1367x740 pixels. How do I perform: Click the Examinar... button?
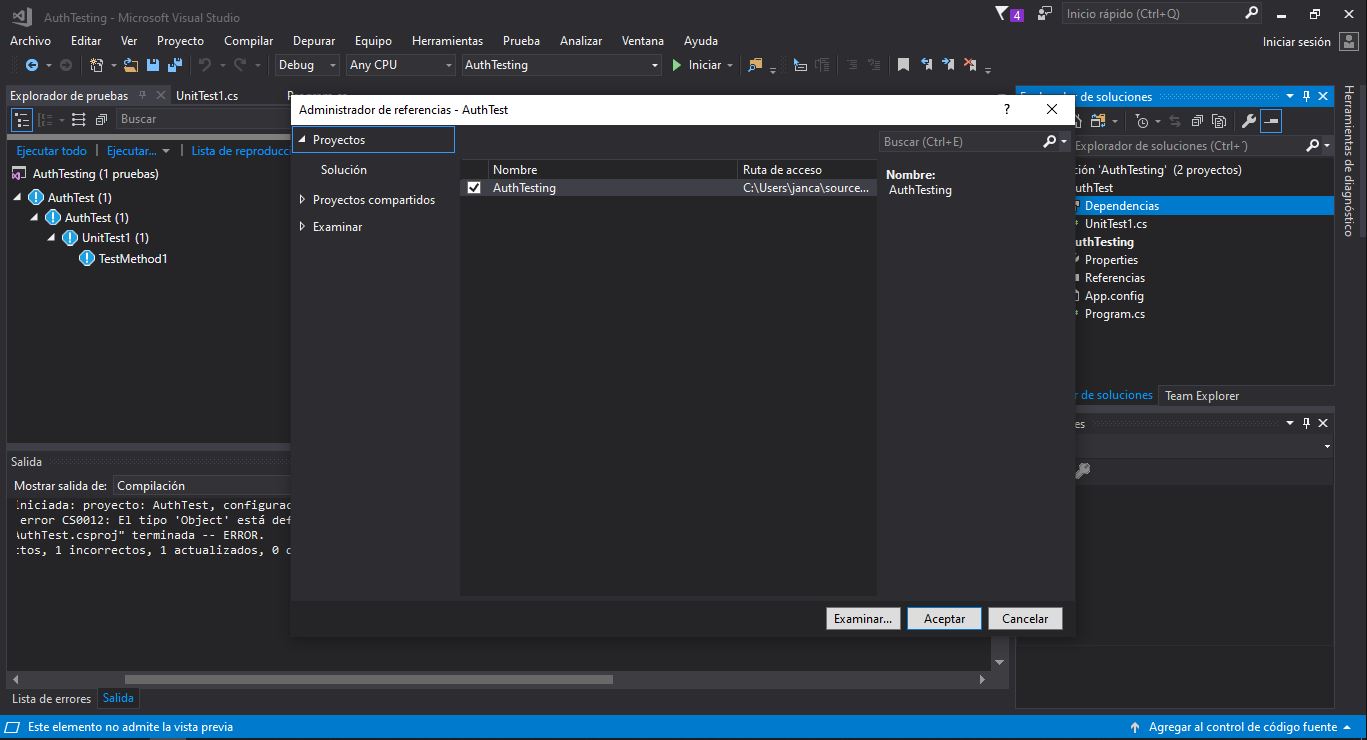click(x=863, y=619)
